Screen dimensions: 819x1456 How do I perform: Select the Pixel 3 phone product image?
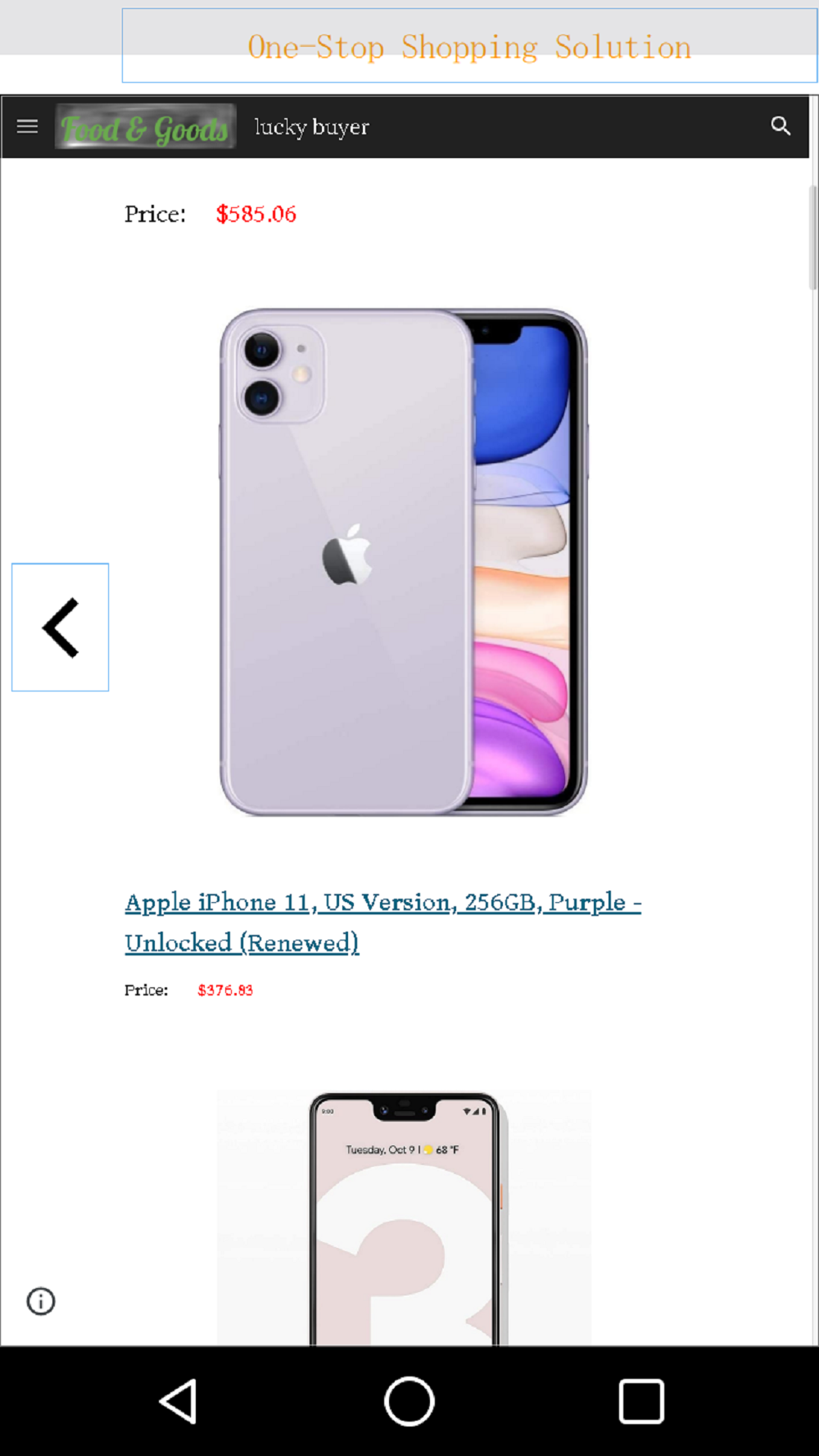[404, 1218]
